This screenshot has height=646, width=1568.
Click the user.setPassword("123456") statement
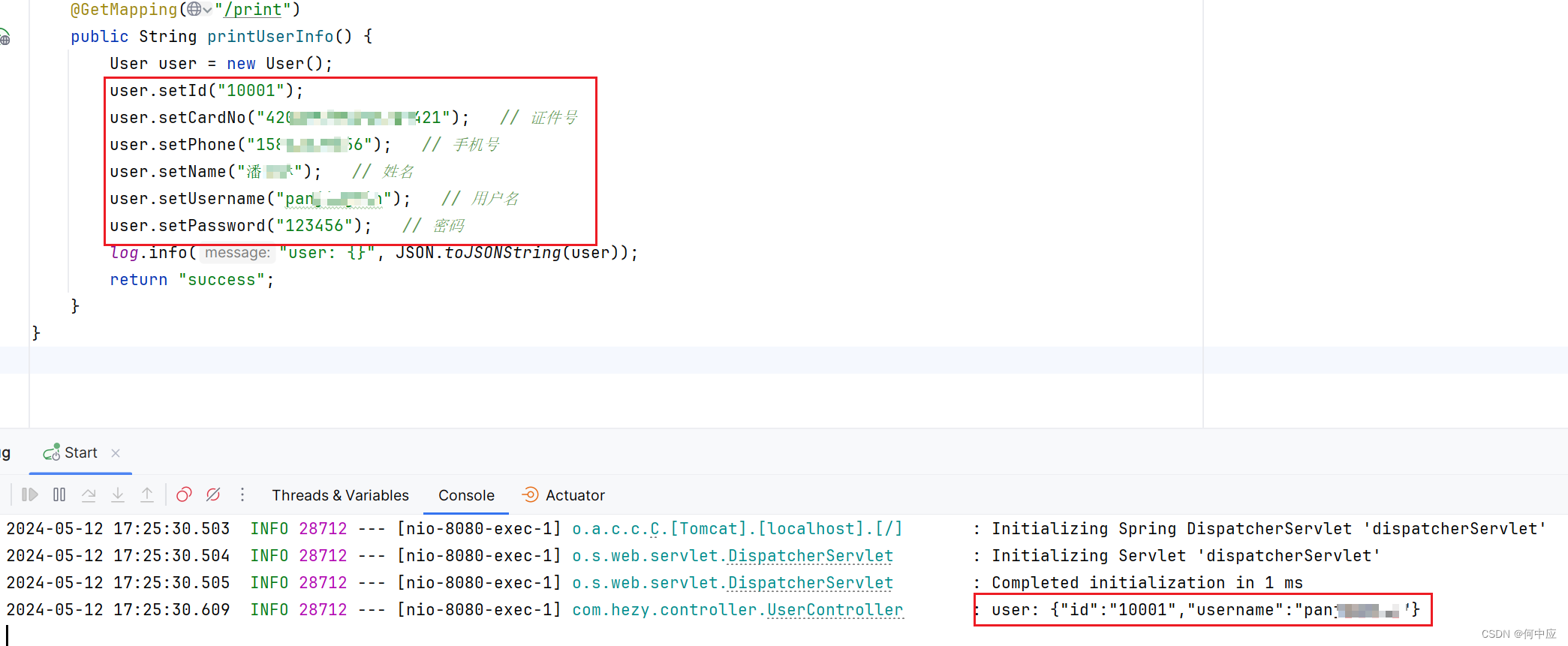pos(240,226)
